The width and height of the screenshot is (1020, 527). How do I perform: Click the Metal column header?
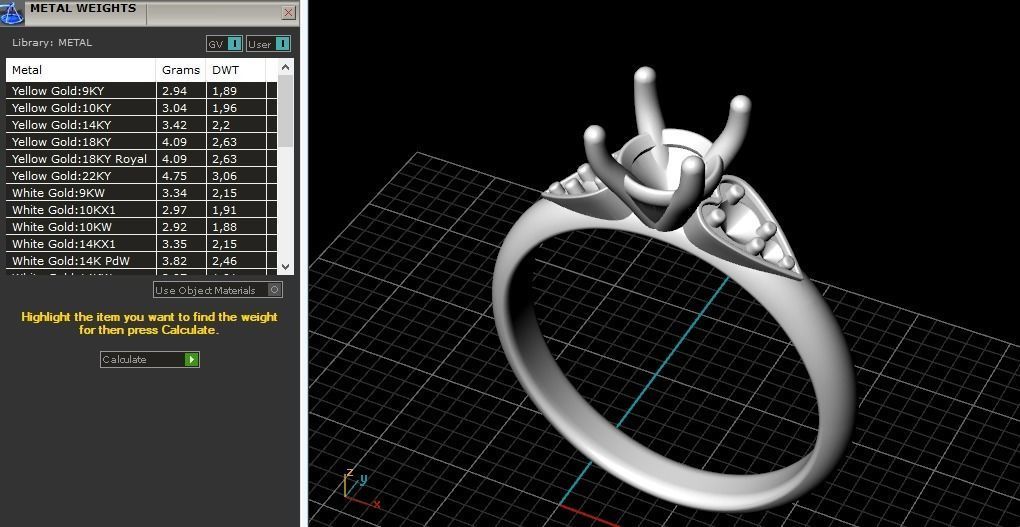coord(81,70)
